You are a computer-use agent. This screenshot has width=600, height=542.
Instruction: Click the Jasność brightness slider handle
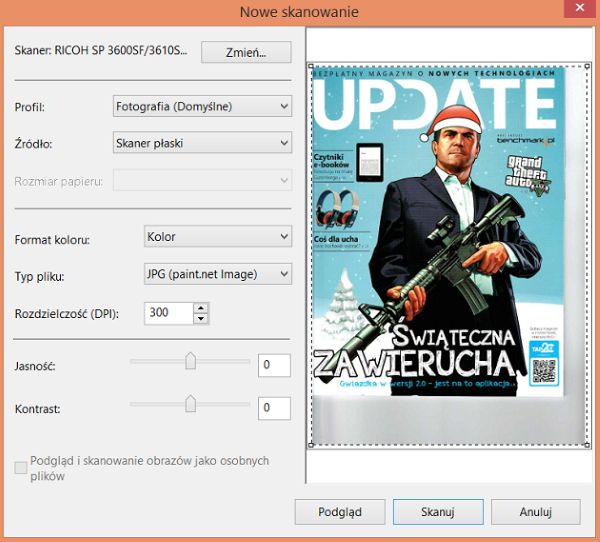190,361
